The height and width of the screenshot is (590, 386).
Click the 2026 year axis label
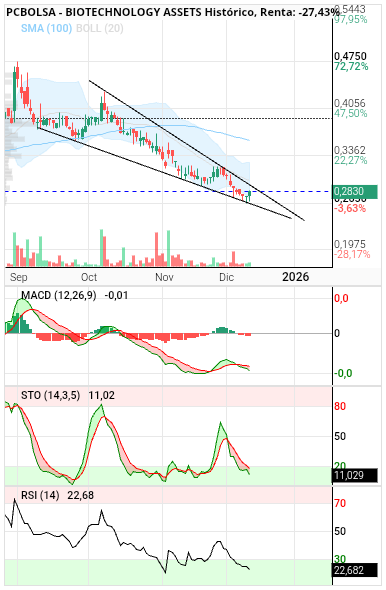pyautogui.click(x=296, y=277)
